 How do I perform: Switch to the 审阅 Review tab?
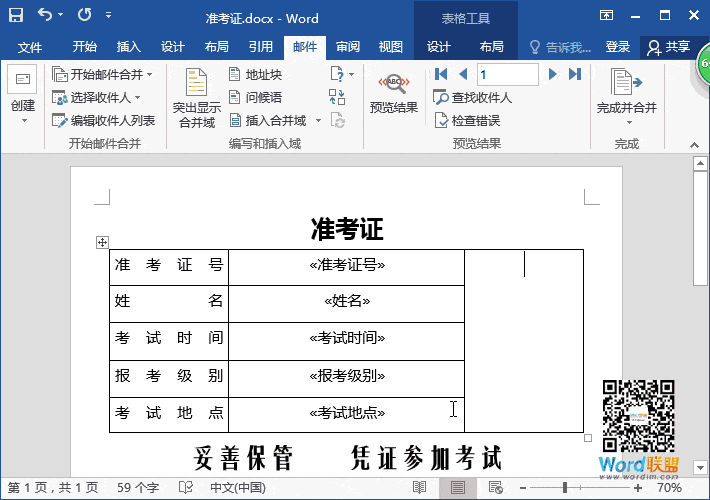348,47
